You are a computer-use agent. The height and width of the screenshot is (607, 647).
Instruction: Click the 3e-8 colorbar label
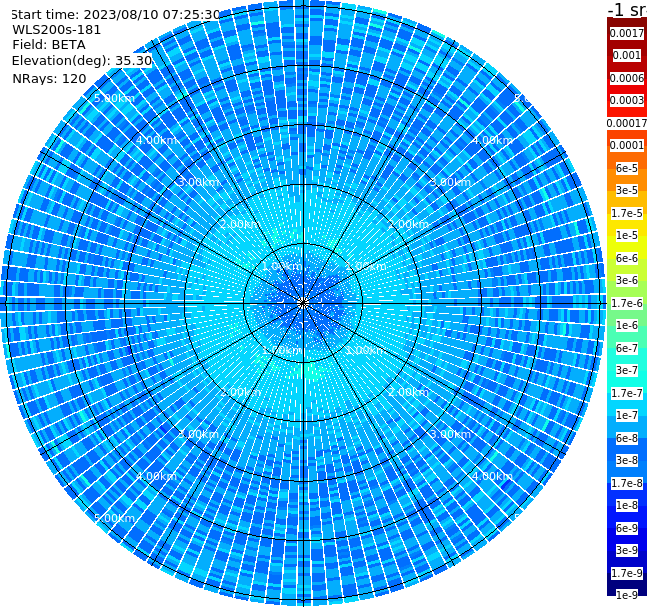pyautogui.click(x=627, y=460)
